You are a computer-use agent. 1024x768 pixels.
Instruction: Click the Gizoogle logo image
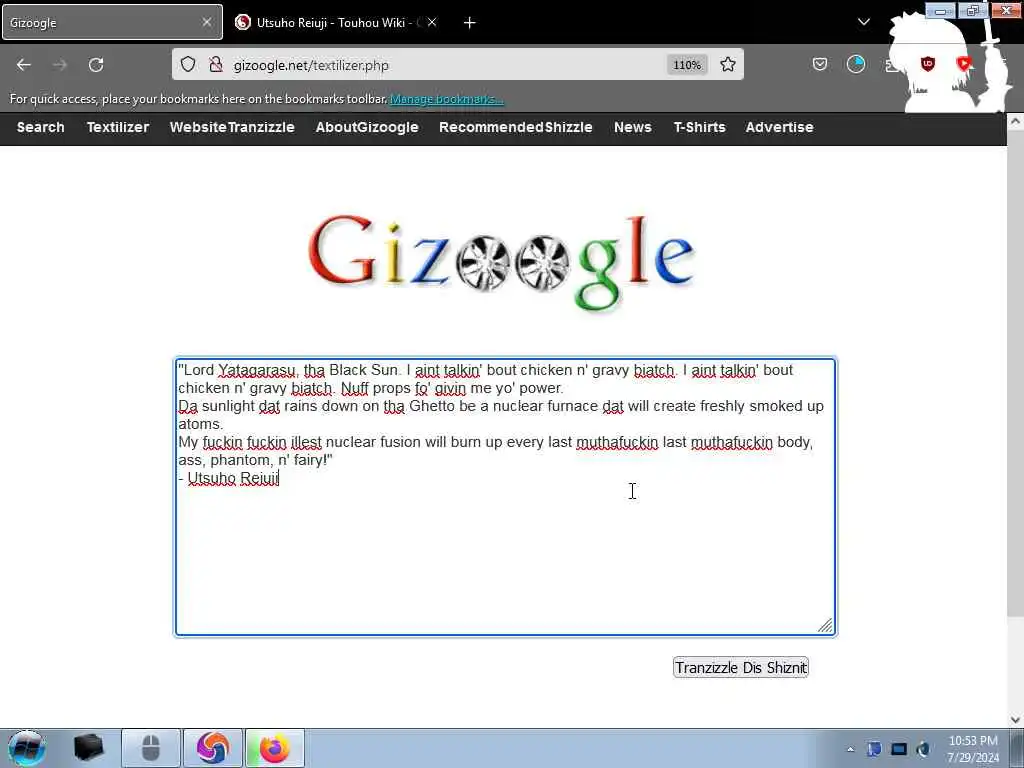[x=501, y=263]
